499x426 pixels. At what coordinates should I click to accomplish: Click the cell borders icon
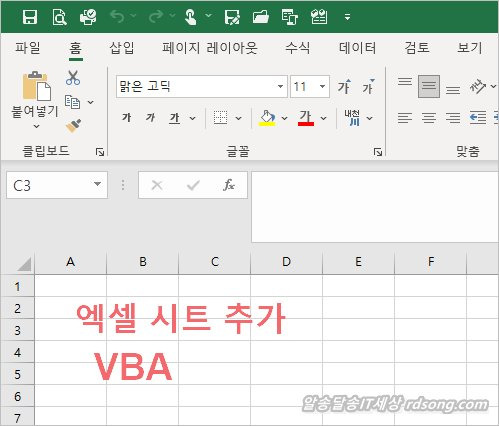[x=220, y=118]
